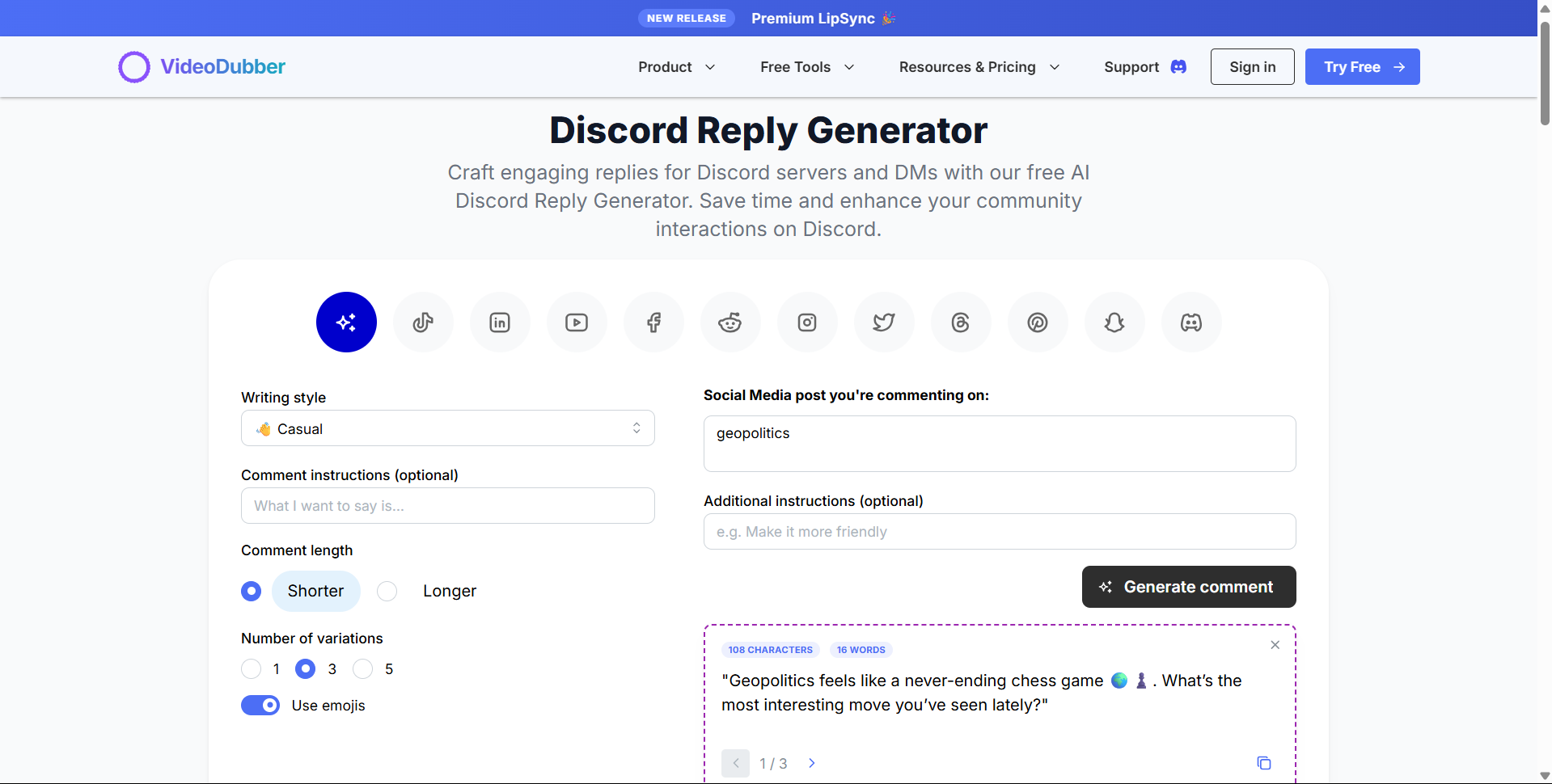Select the Snapchat platform icon
Screen dimensions: 1552x784
1114,322
